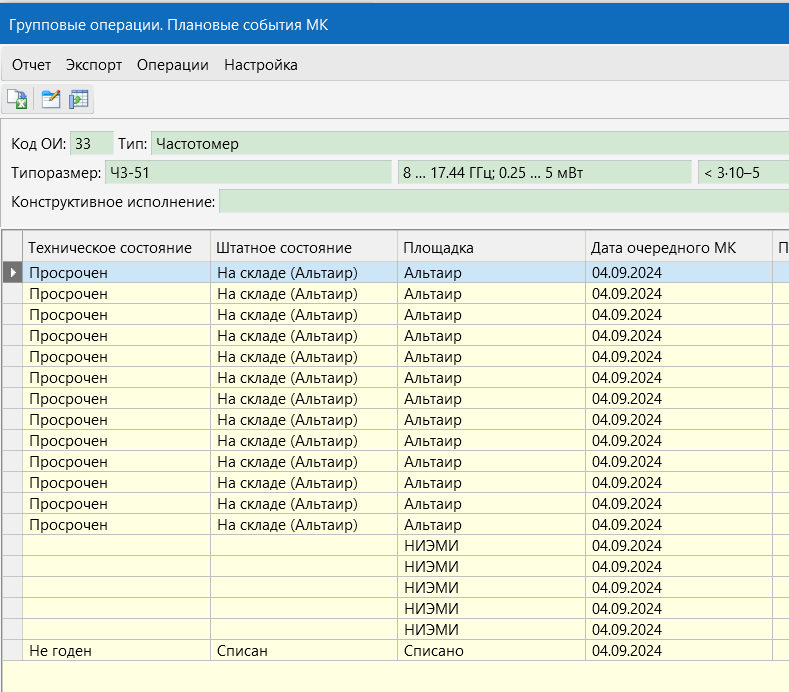Click the Тип field showing Частотомер

point(469,143)
